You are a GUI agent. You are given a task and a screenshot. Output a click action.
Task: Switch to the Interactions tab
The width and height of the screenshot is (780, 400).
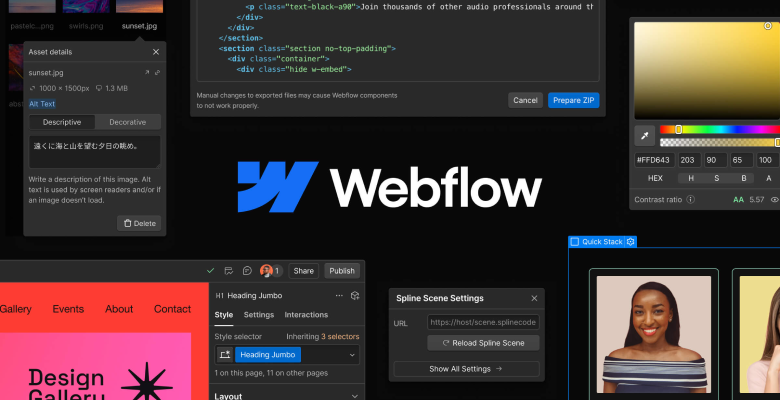(x=306, y=315)
